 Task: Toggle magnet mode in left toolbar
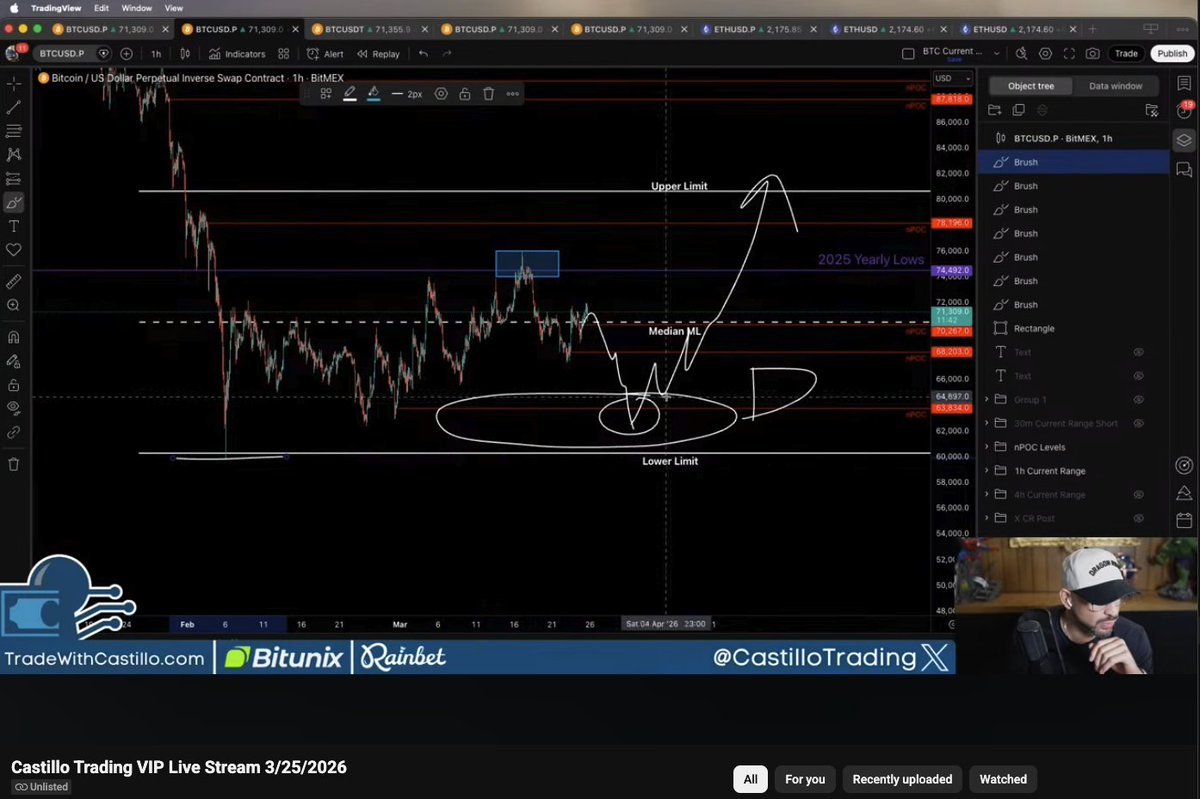tap(13, 337)
